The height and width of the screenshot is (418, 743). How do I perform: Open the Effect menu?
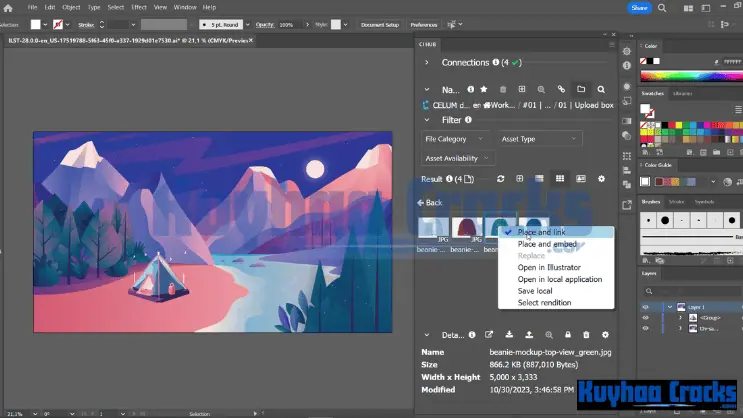[x=138, y=7]
